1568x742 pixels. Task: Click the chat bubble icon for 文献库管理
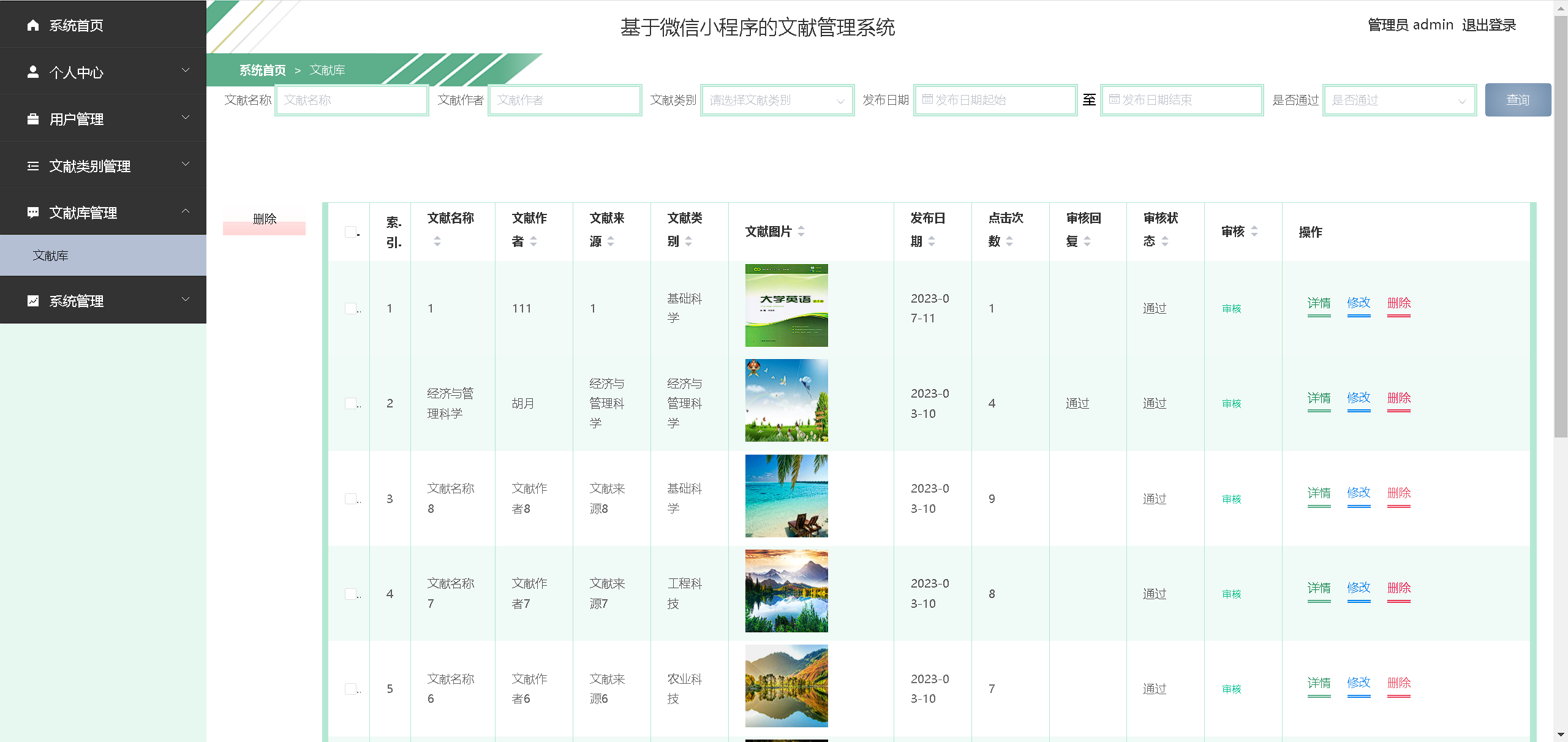tap(33, 213)
